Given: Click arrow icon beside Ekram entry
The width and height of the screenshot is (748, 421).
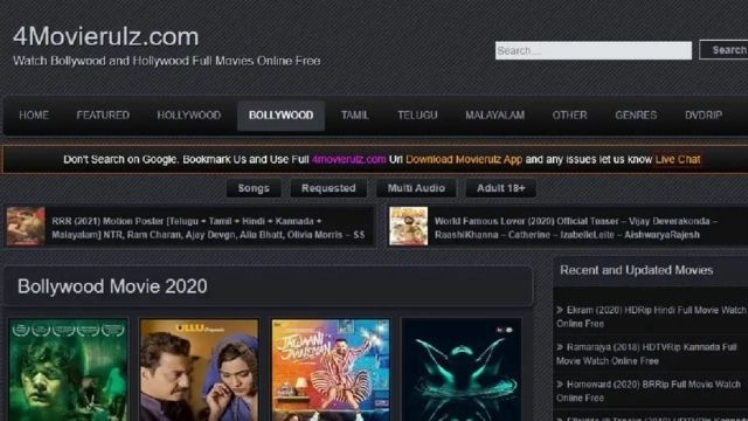Looking at the screenshot, I should [560, 310].
